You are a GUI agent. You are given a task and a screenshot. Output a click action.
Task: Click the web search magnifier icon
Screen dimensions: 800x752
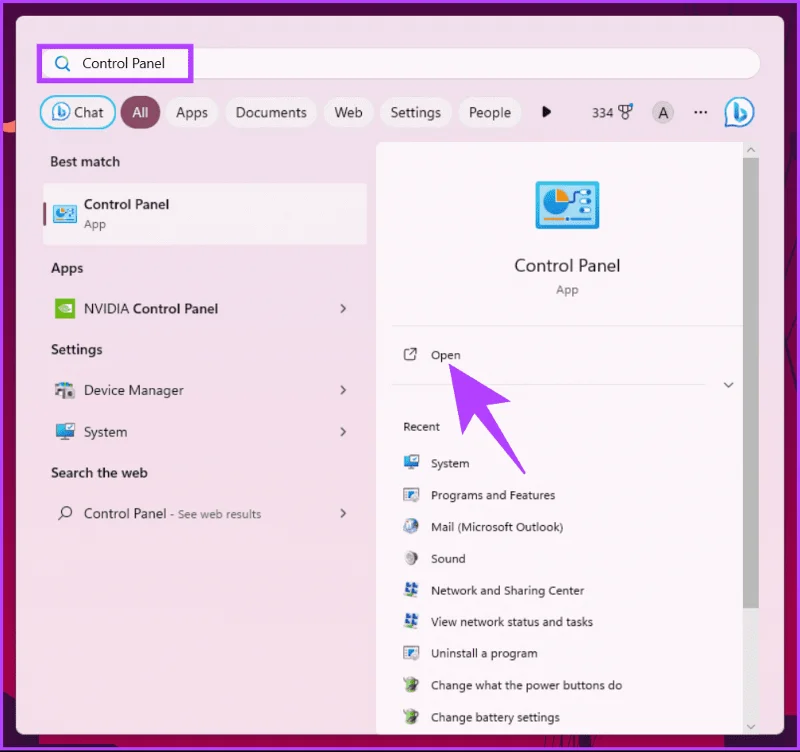point(65,513)
